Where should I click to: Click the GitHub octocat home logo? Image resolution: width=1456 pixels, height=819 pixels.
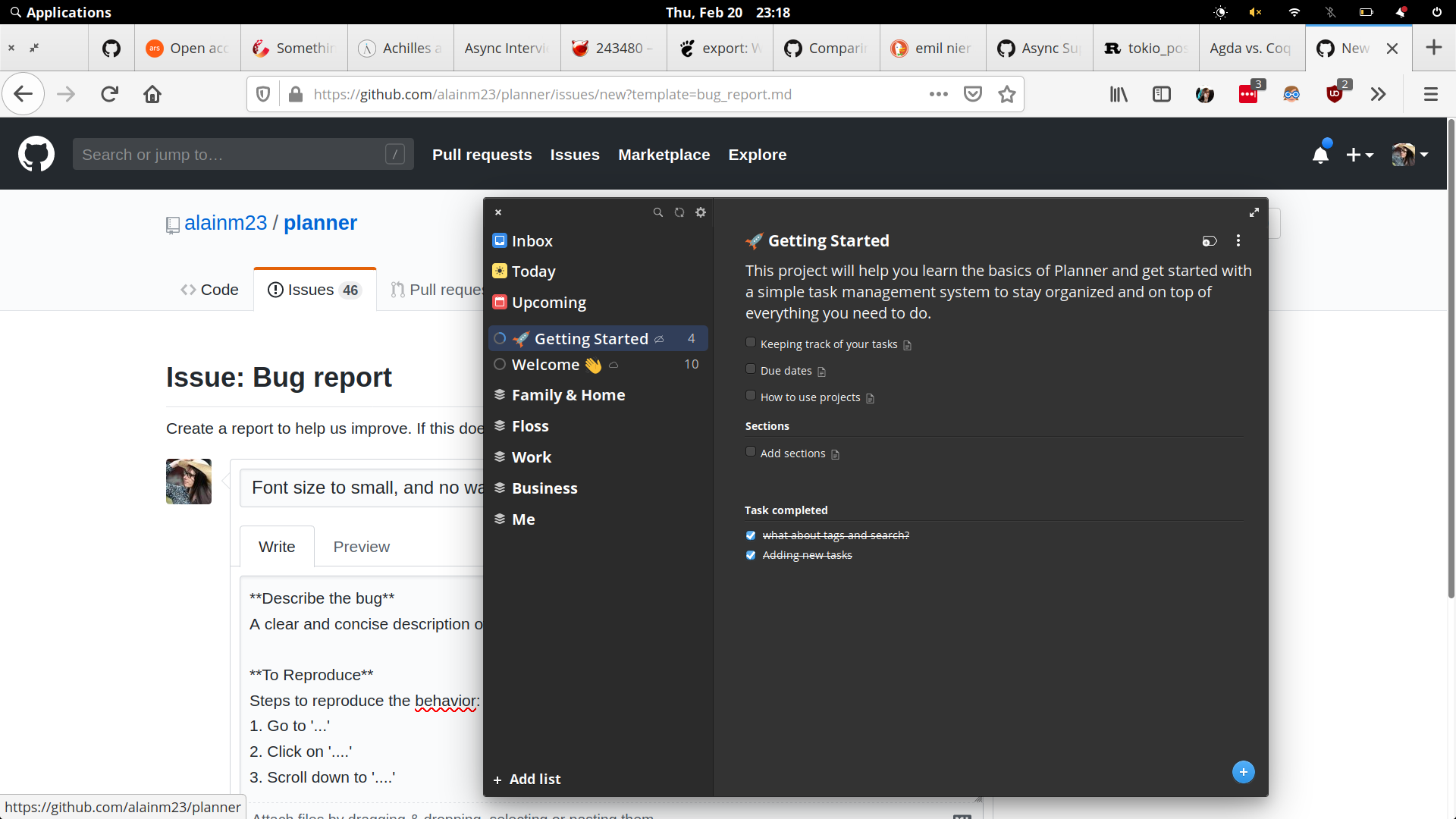(36, 153)
